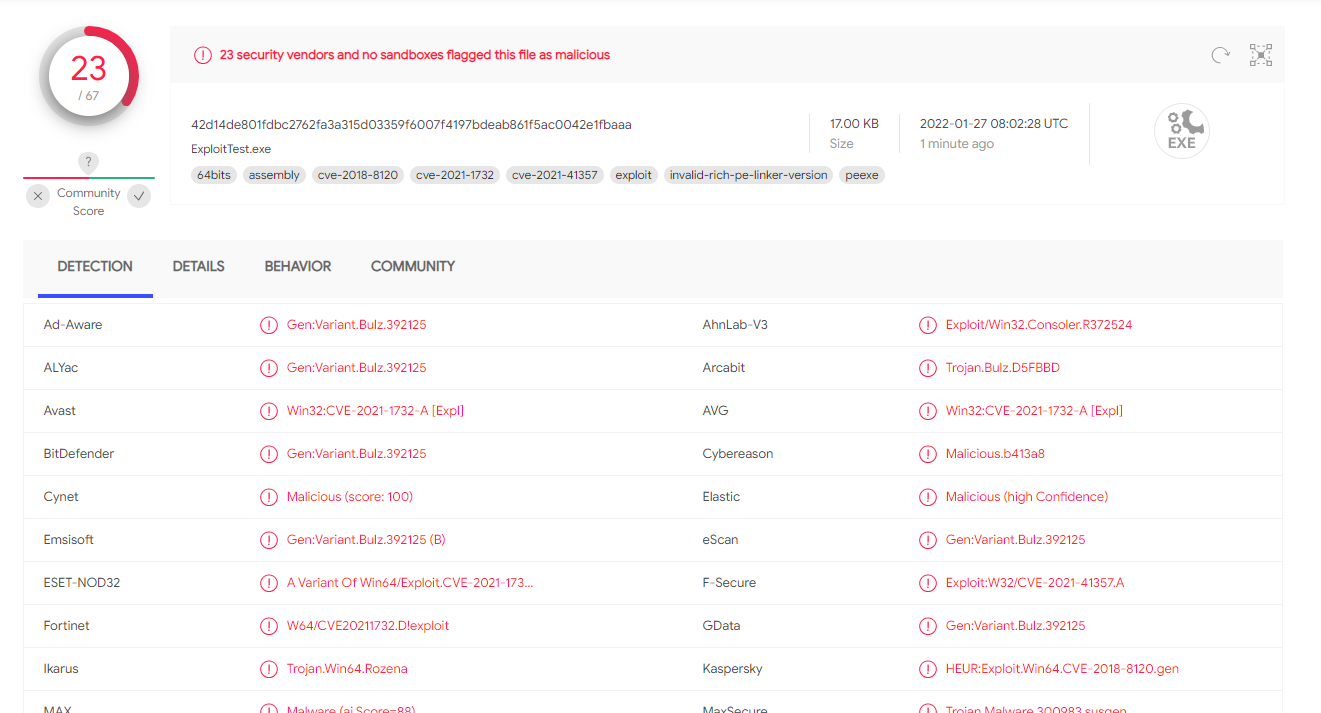
Task: Click the SHA-256 file hash text
Action: tap(411, 125)
